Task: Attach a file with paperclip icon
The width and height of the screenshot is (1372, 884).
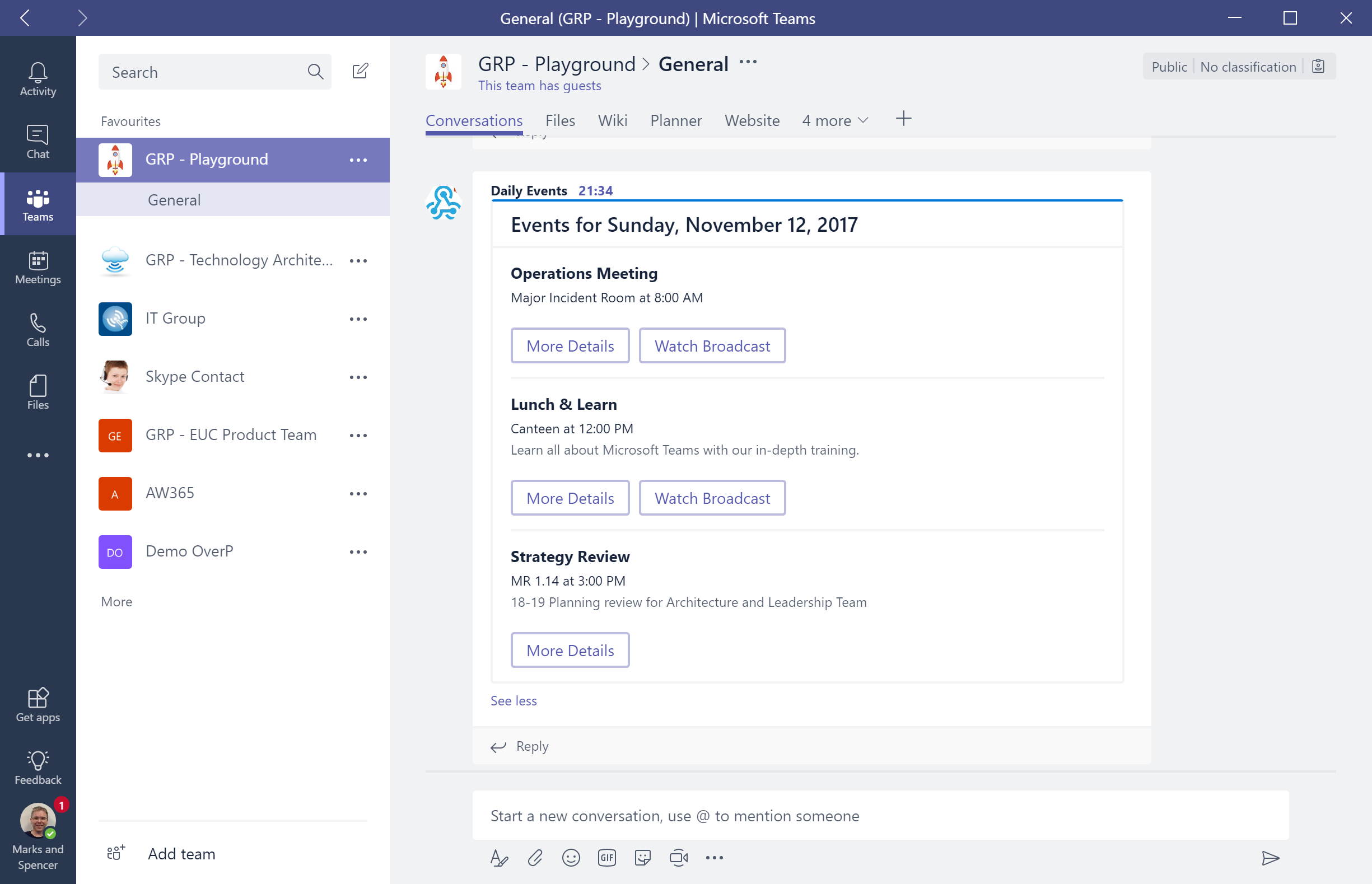Action: (535, 858)
